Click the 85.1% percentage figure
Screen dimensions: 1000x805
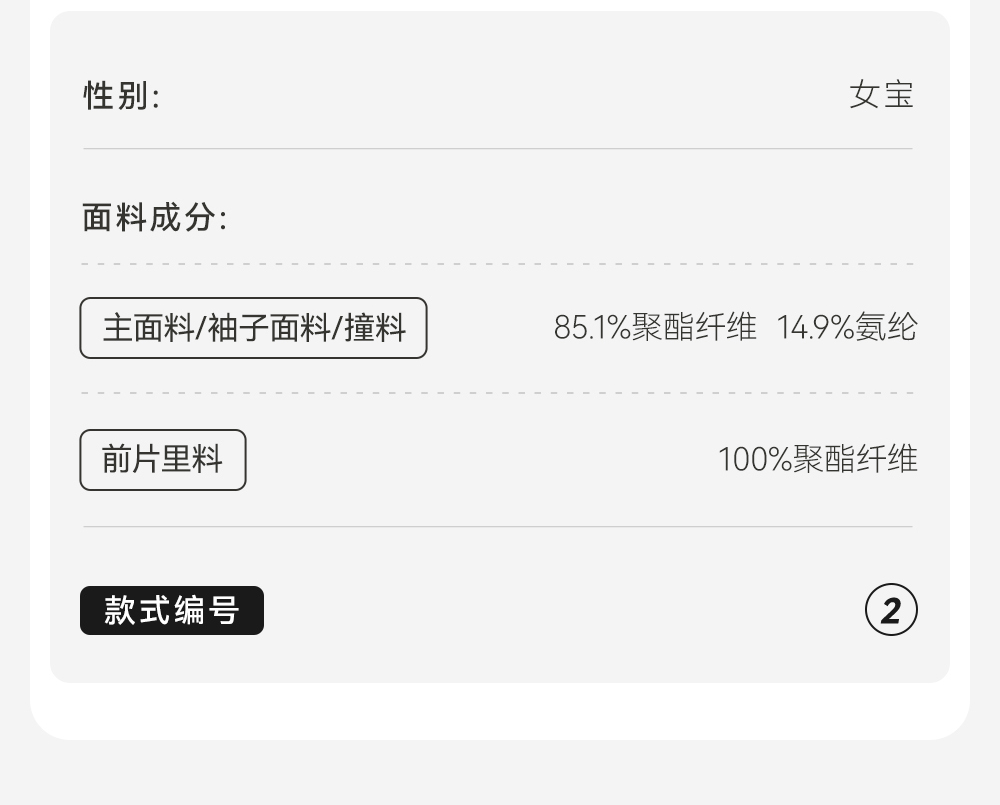coord(592,328)
